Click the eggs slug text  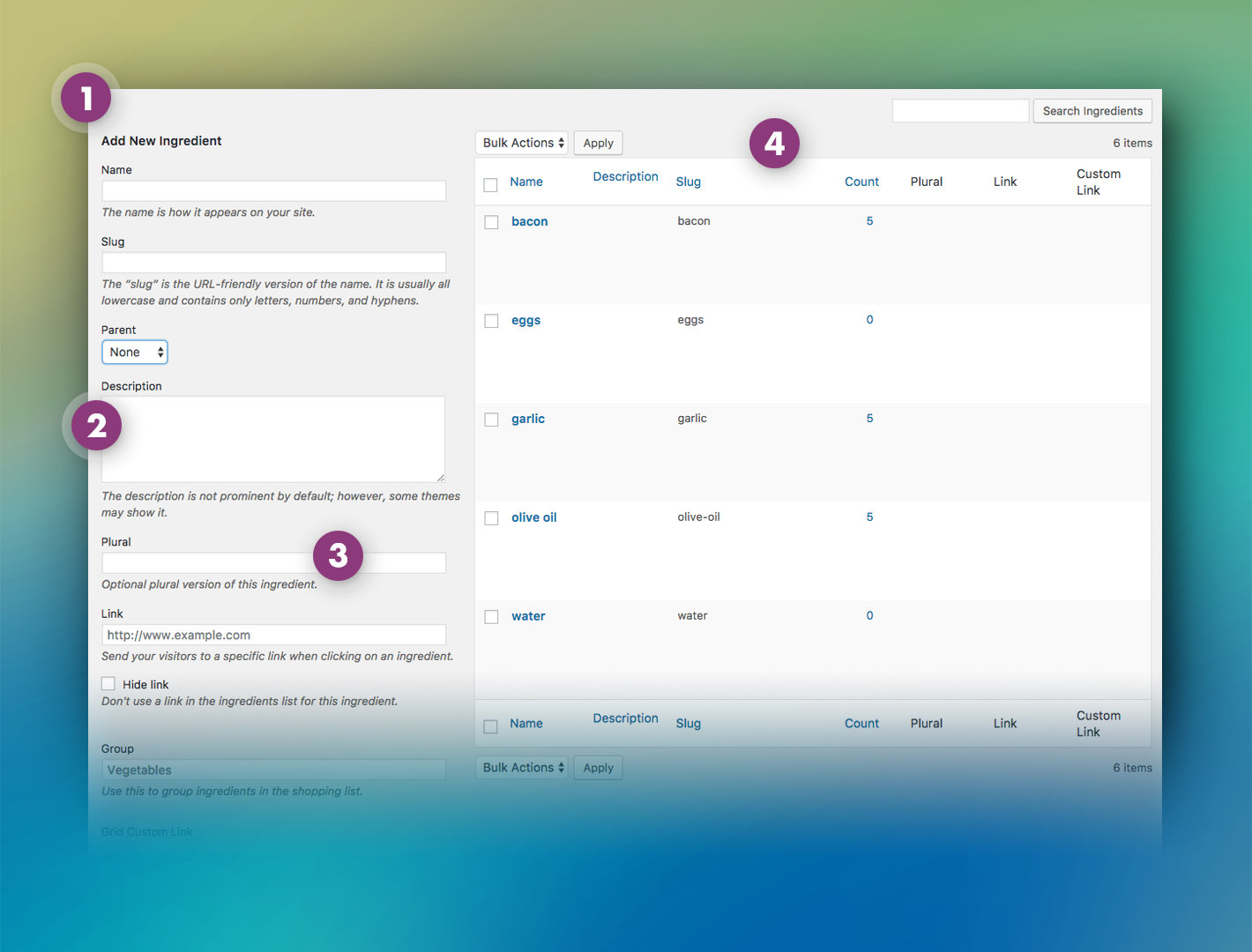click(690, 320)
